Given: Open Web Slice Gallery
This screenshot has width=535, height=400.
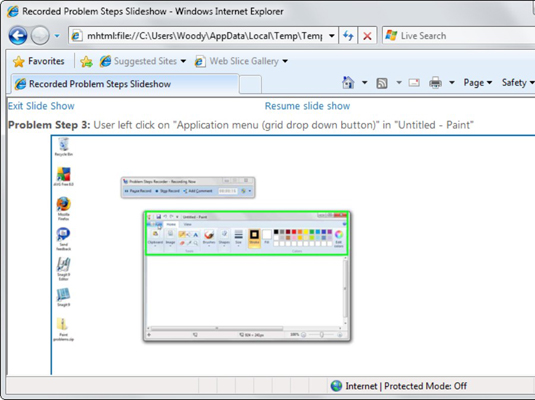Looking at the screenshot, I should pyautogui.click(x=236, y=61).
